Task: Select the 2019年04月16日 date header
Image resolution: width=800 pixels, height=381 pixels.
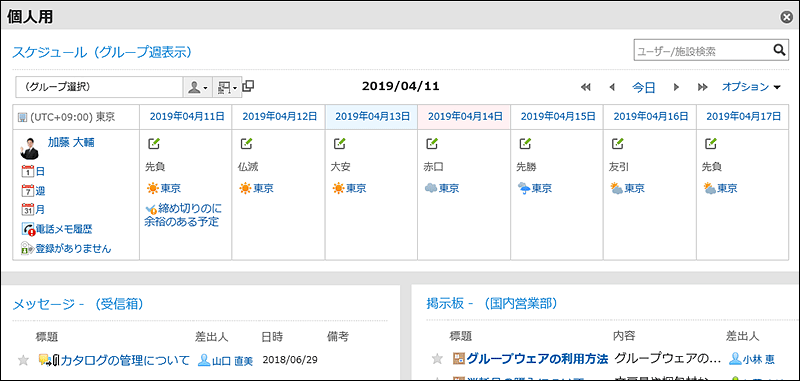Action: [651, 117]
